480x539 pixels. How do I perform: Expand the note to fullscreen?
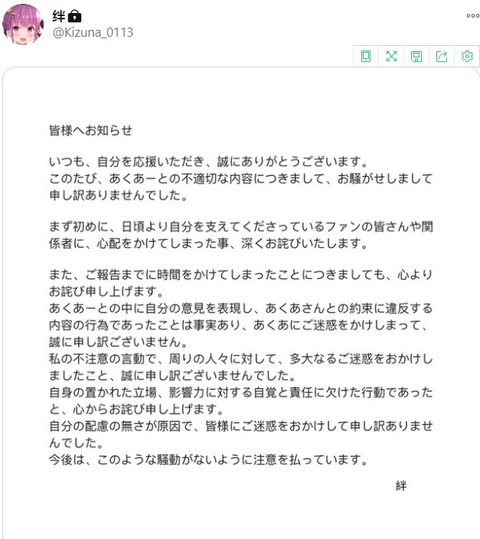pos(391,56)
